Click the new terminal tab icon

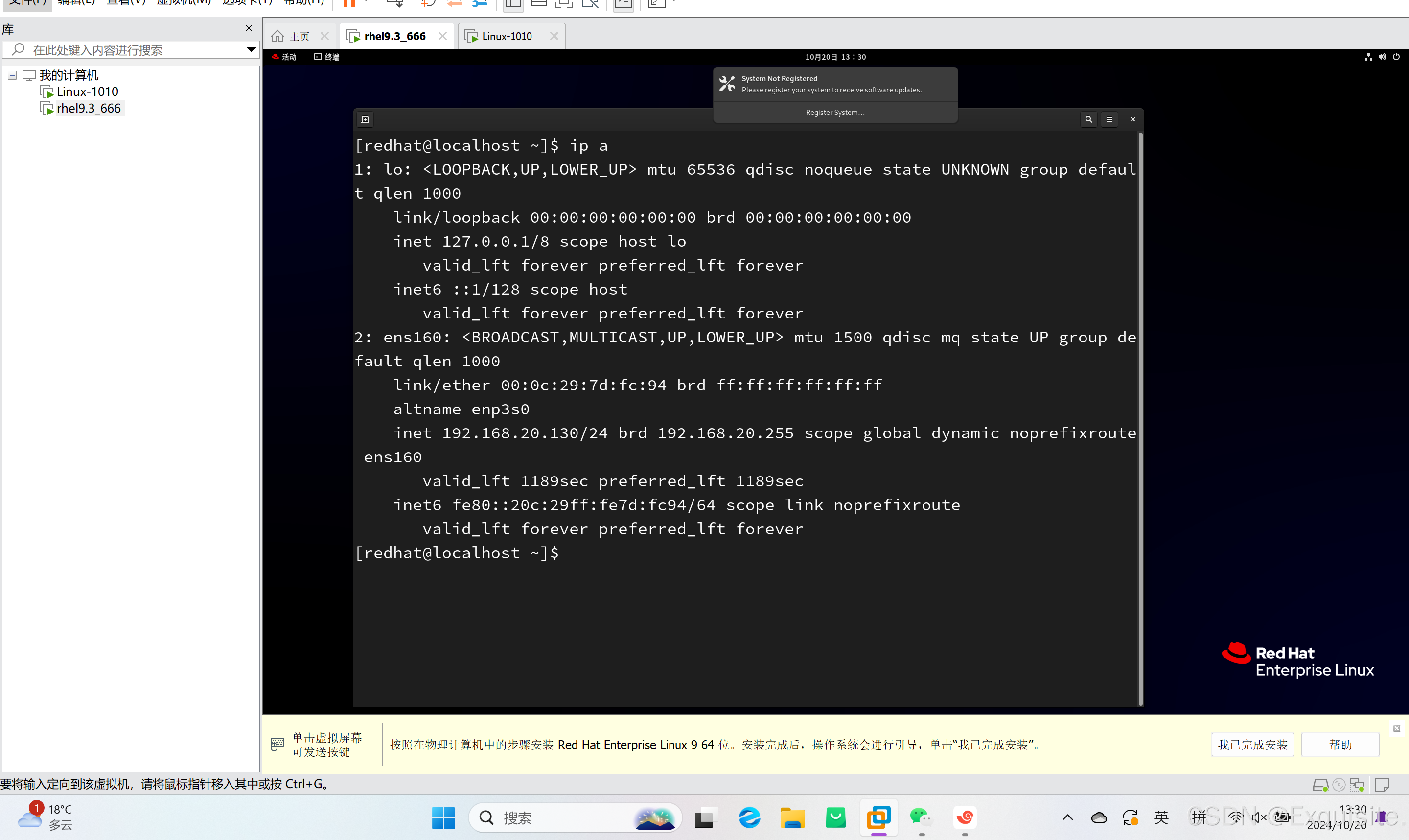tap(365, 119)
